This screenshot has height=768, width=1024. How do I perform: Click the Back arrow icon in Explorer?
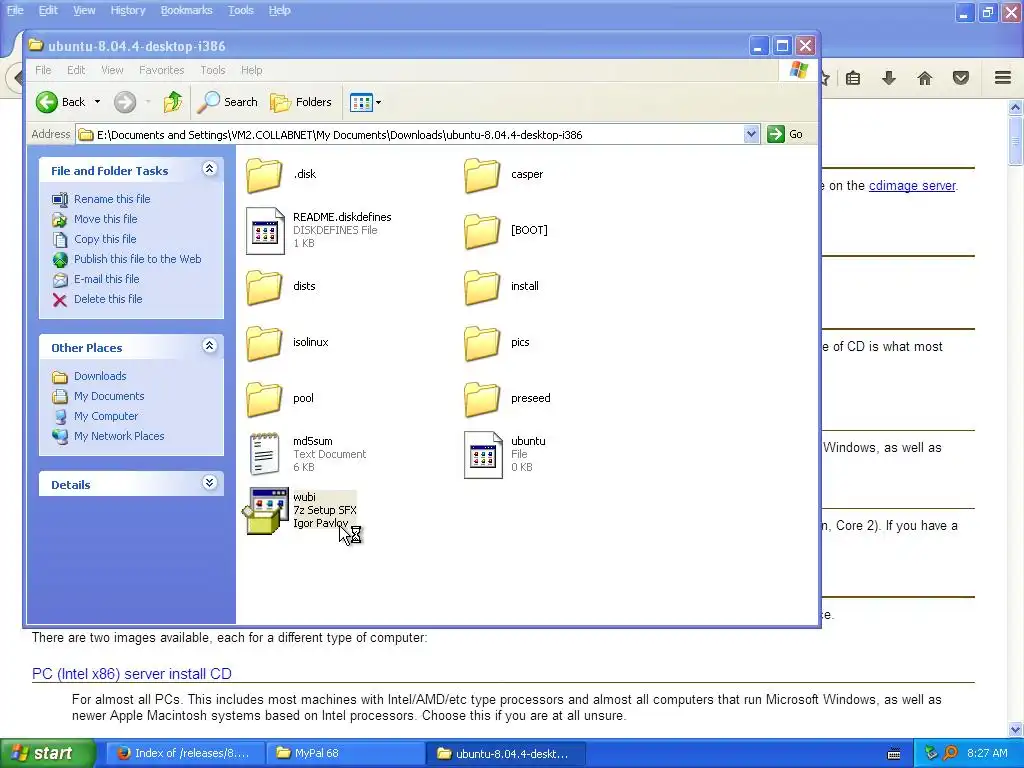pyautogui.click(x=47, y=102)
